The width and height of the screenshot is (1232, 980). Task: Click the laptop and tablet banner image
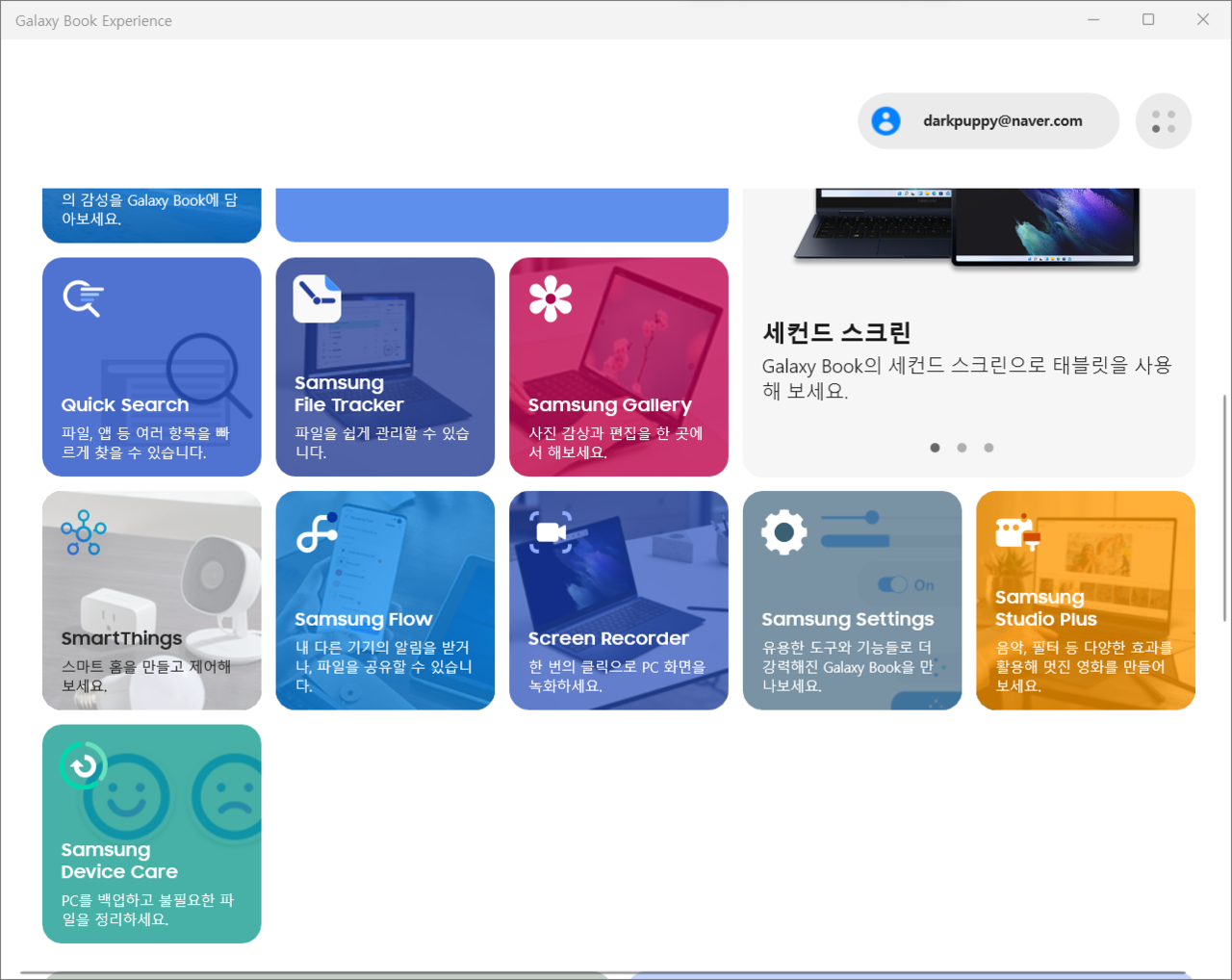pyautogui.click(x=966, y=227)
